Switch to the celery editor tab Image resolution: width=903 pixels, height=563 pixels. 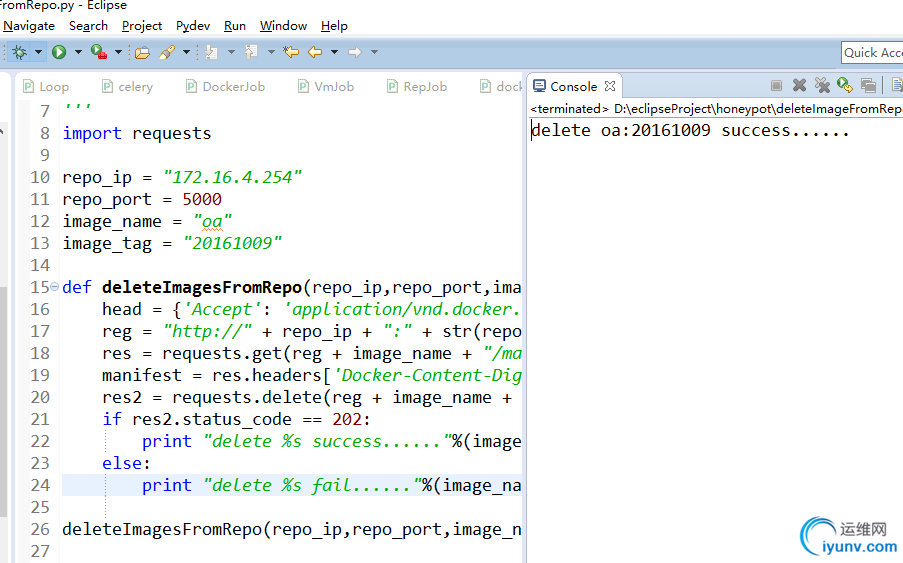[x=127, y=86]
